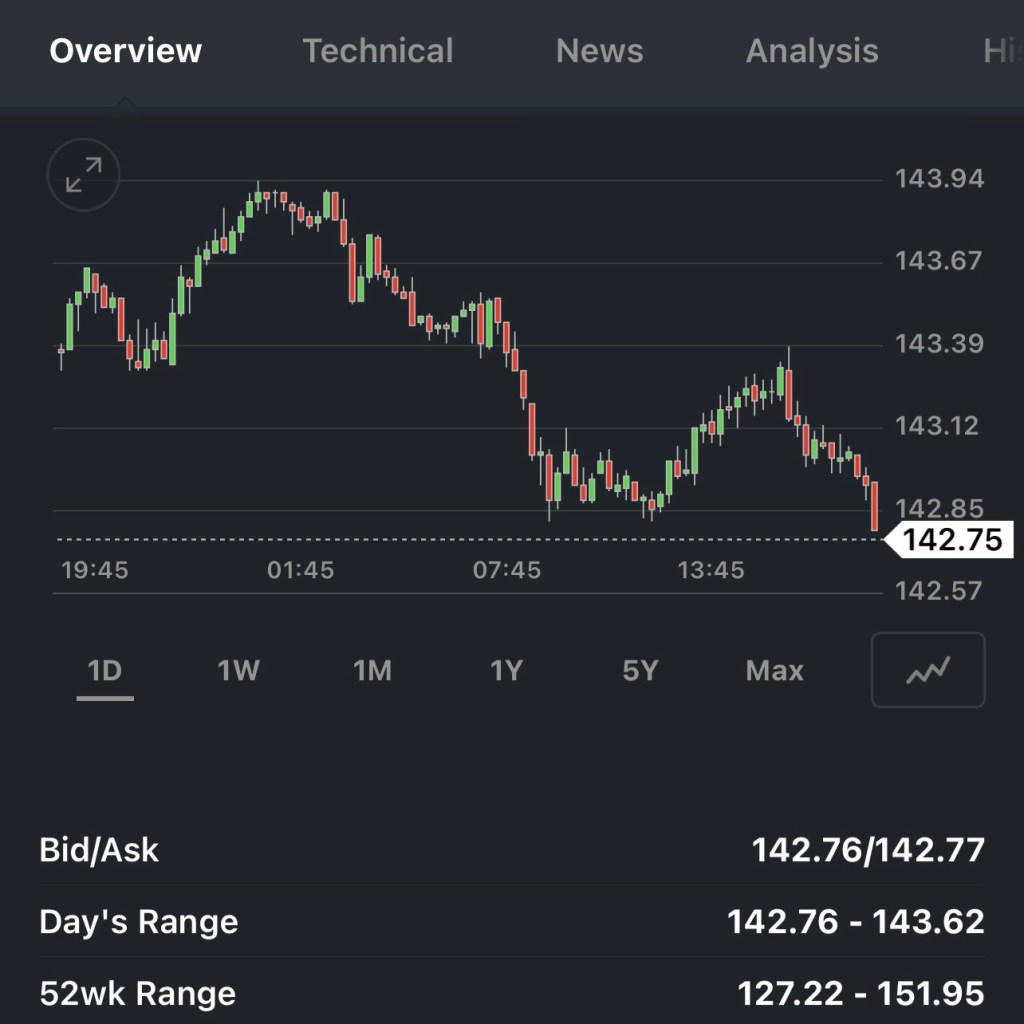This screenshot has height=1024, width=1024.
Task: Select the Day's Range row
Action: [x=512, y=921]
